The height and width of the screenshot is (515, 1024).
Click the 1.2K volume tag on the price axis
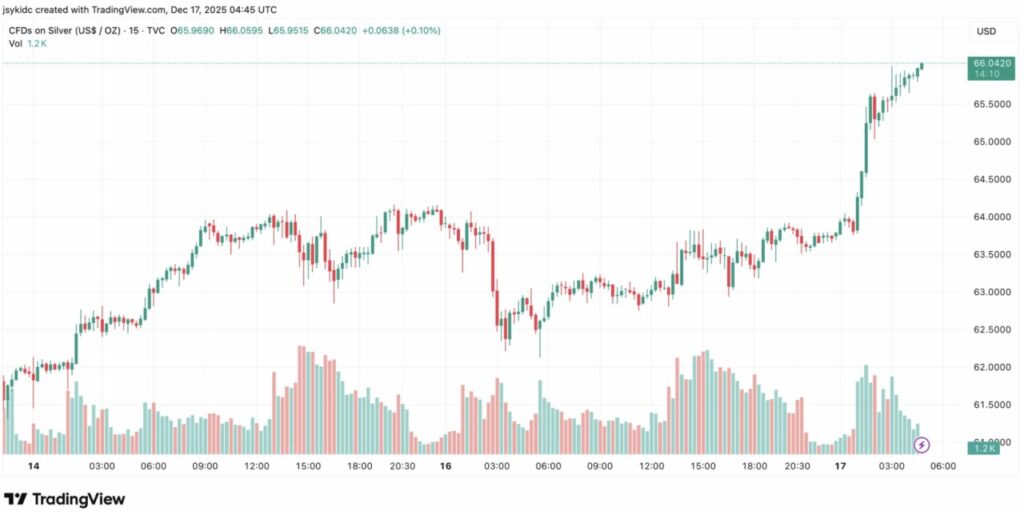984,449
